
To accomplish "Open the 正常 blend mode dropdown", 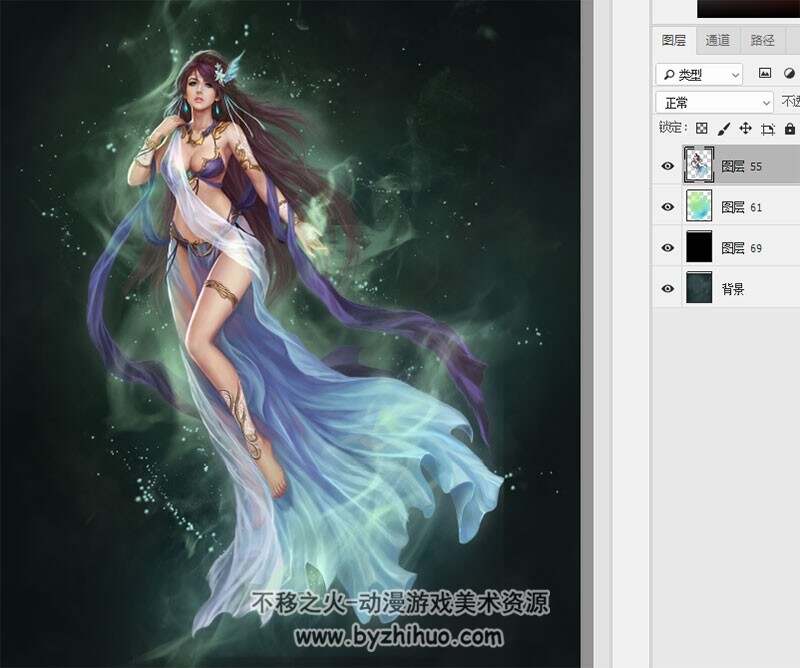I will 714,103.
